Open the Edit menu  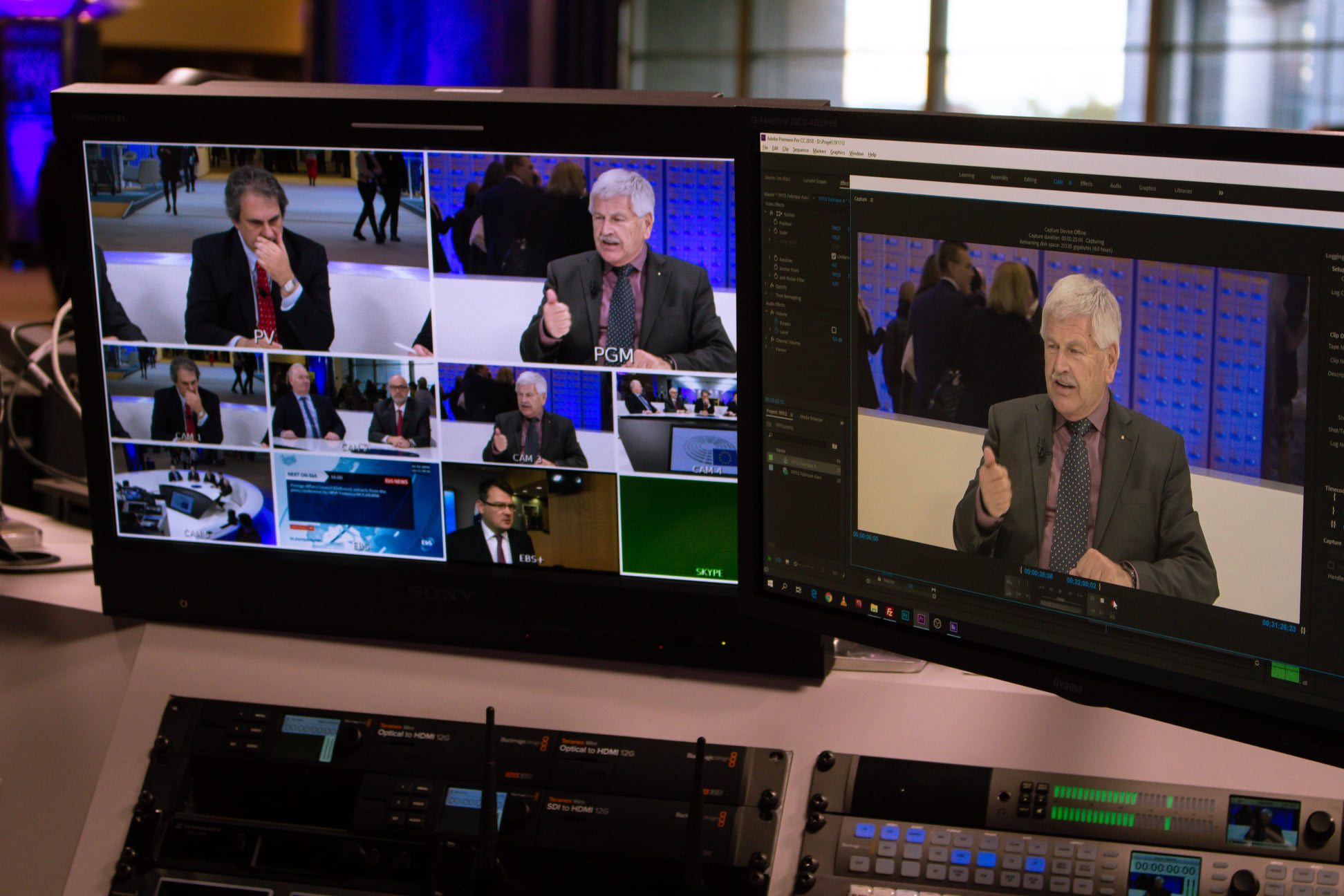tap(775, 149)
